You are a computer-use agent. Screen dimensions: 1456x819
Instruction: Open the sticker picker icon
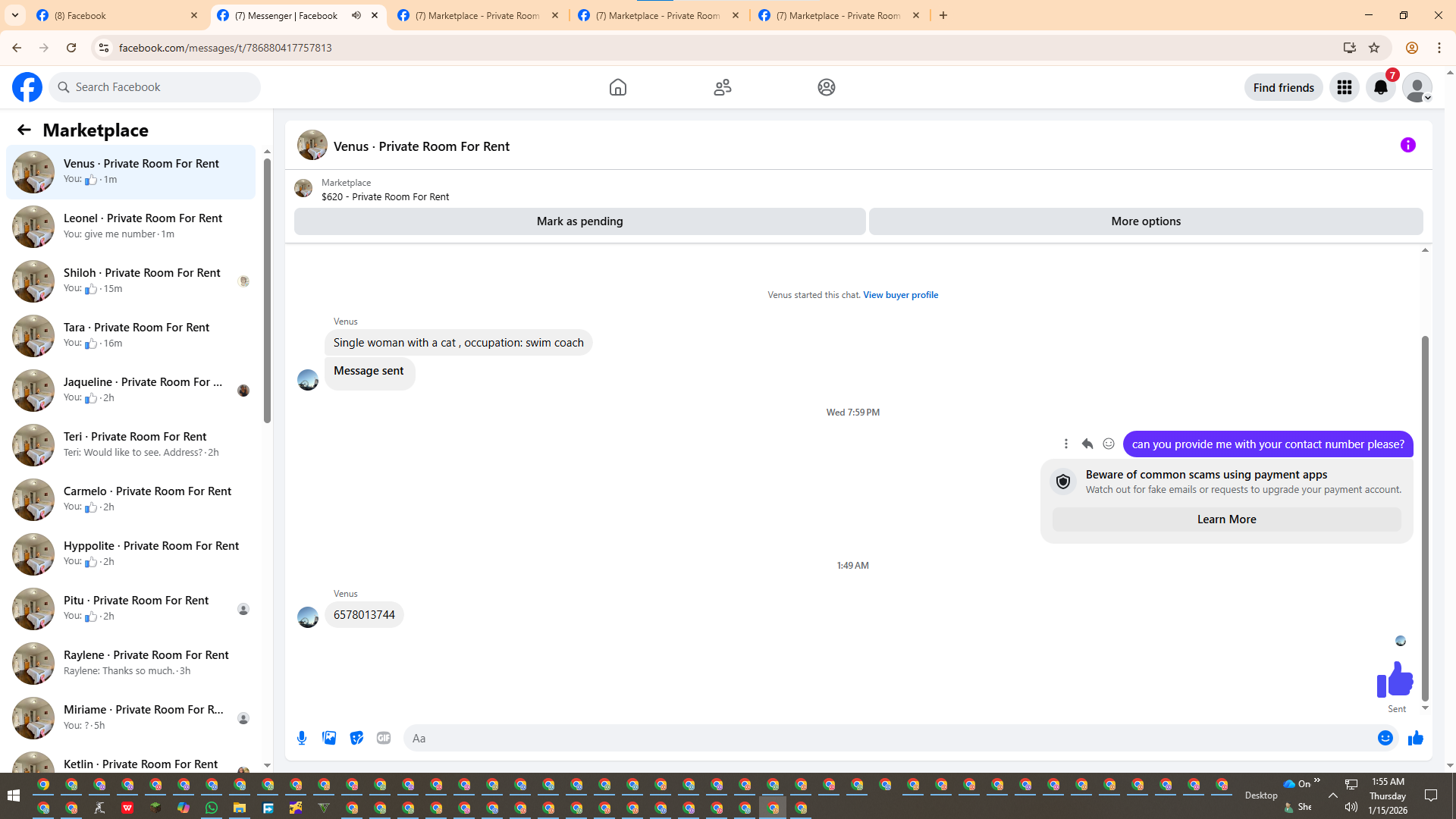(x=356, y=738)
